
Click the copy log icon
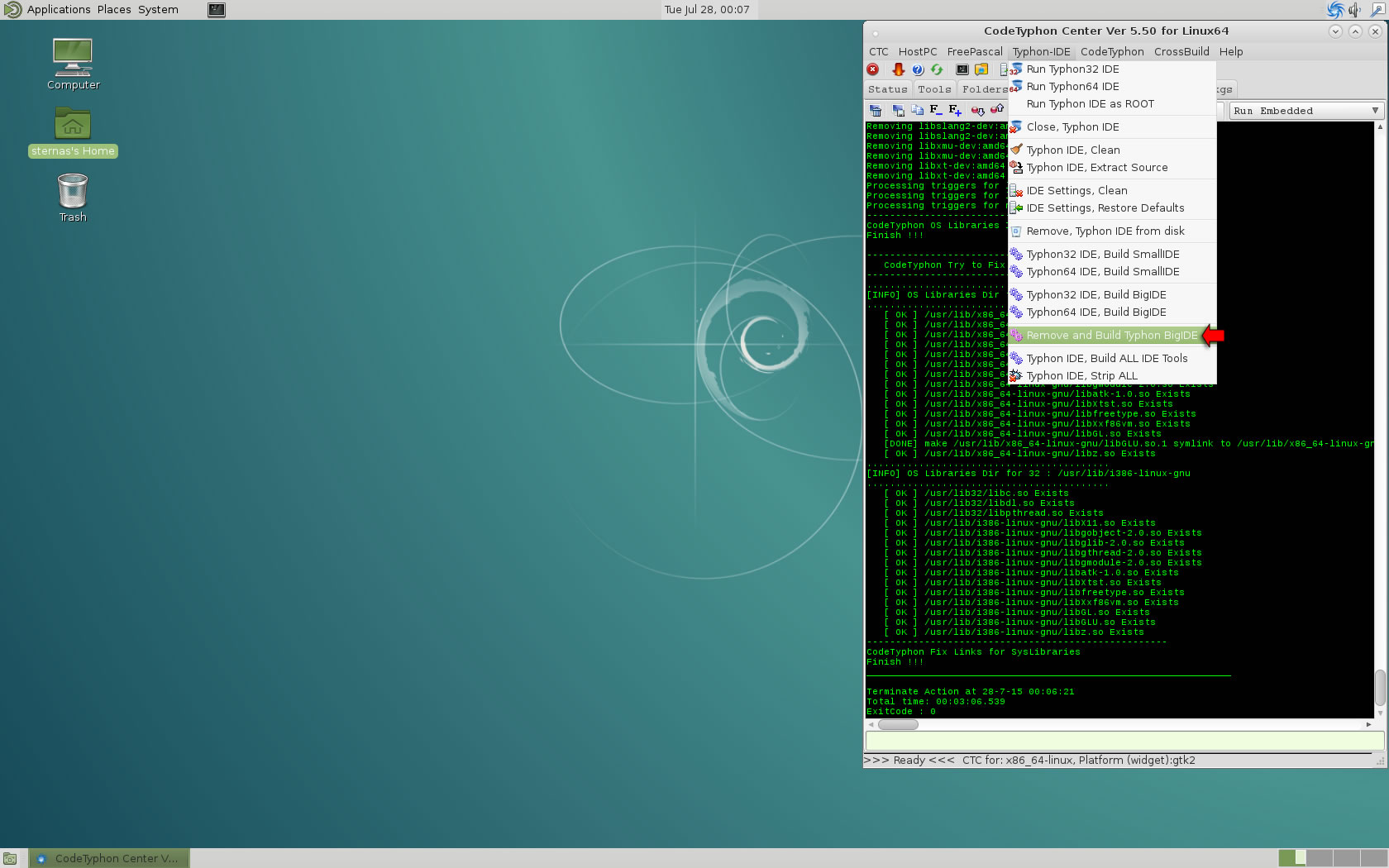coord(917,110)
